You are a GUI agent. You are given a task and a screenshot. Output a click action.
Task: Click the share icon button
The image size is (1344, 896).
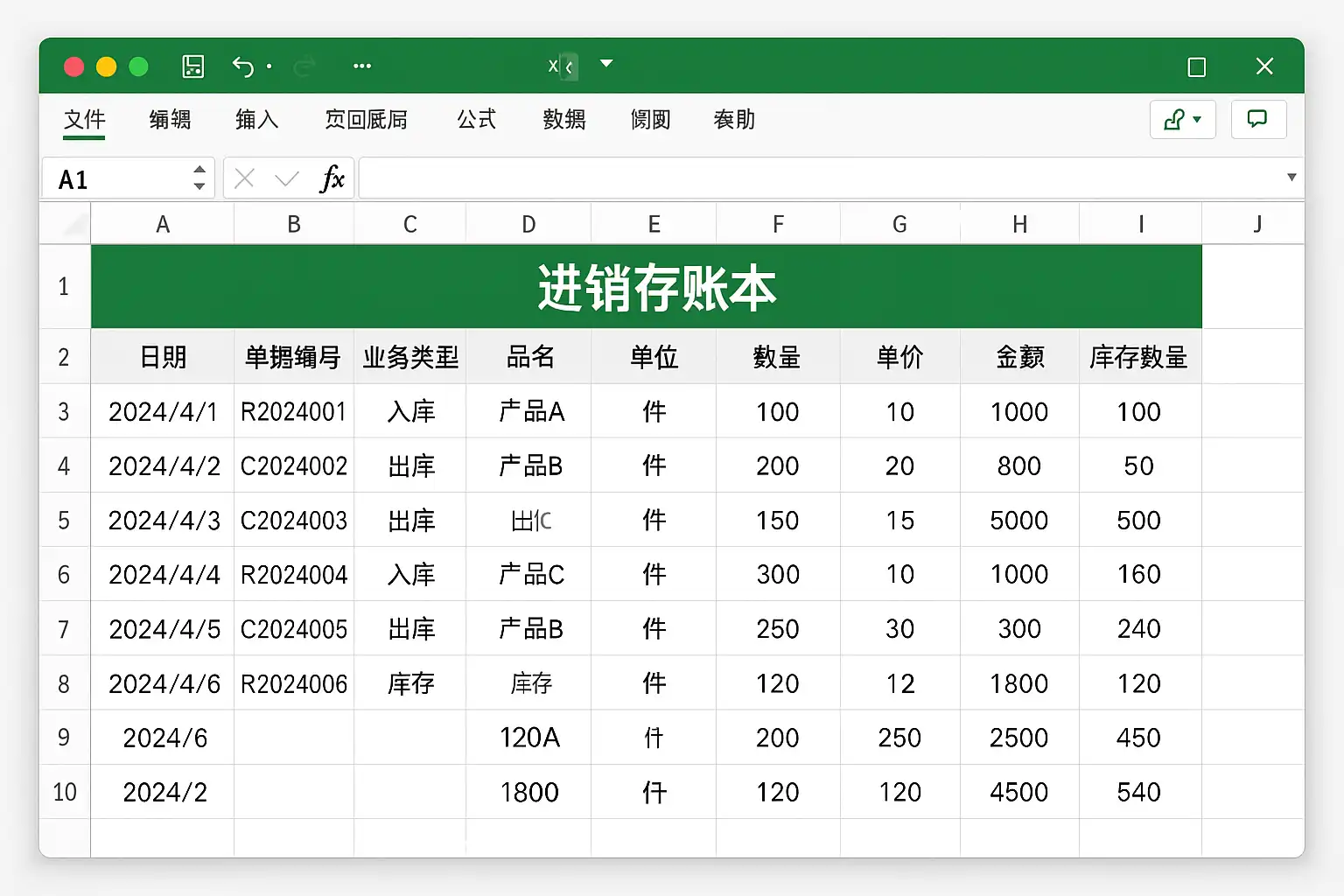tap(1182, 119)
